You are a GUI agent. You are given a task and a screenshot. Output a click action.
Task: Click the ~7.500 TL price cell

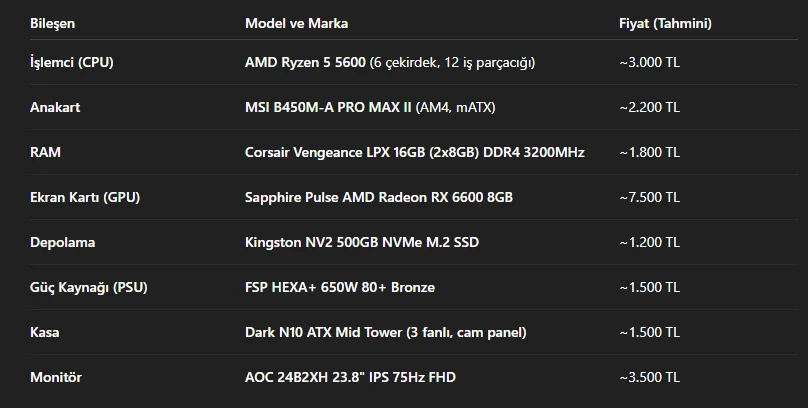(649, 198)
